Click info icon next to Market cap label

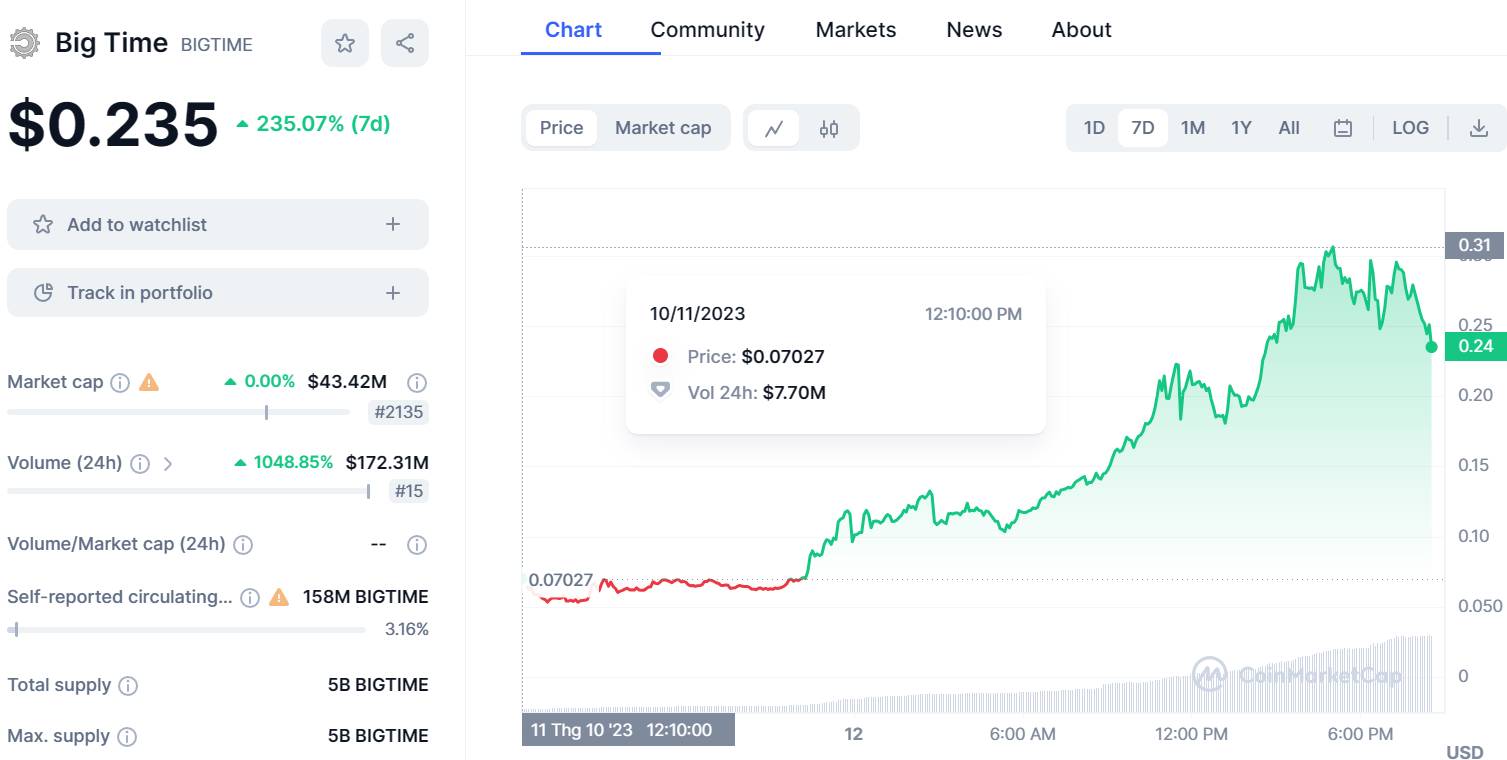[x=120, y=382]
